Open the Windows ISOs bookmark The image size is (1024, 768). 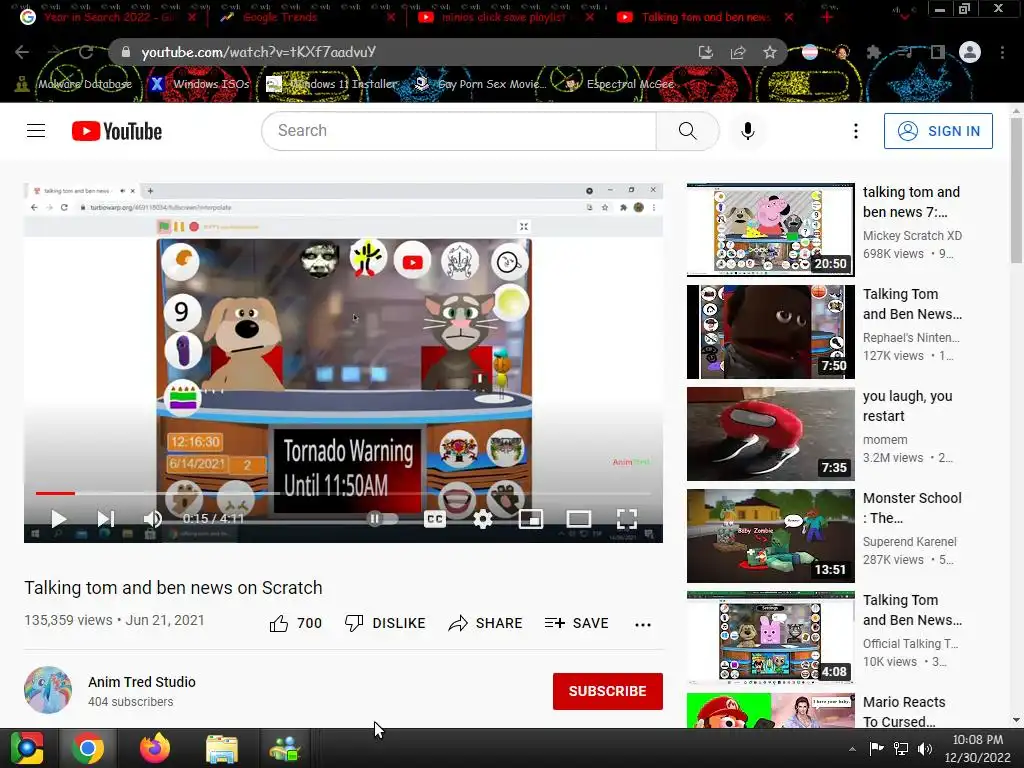(x=199, y=84)
